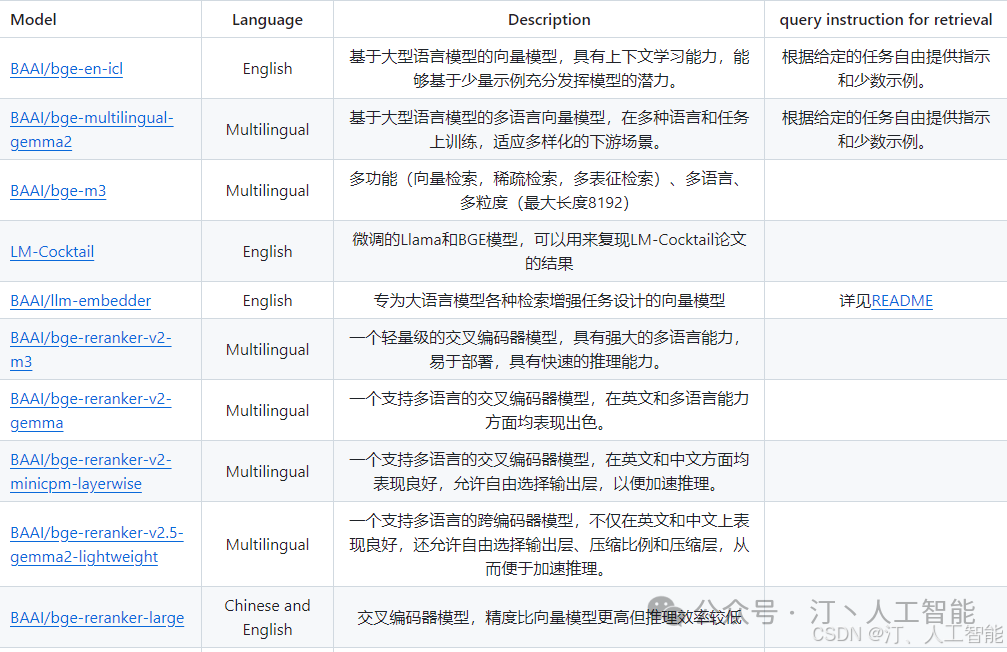Open the BAAI/bge-reranker-v2-m3 link

[91, 349]
